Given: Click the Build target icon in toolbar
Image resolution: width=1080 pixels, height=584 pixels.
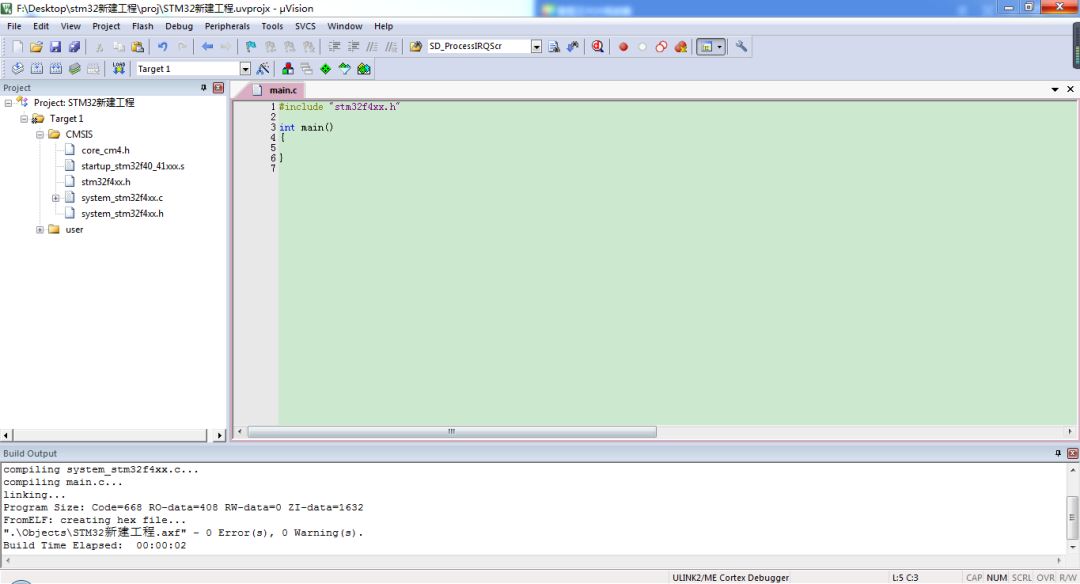Looking at the screenshot, I should 37,69.
